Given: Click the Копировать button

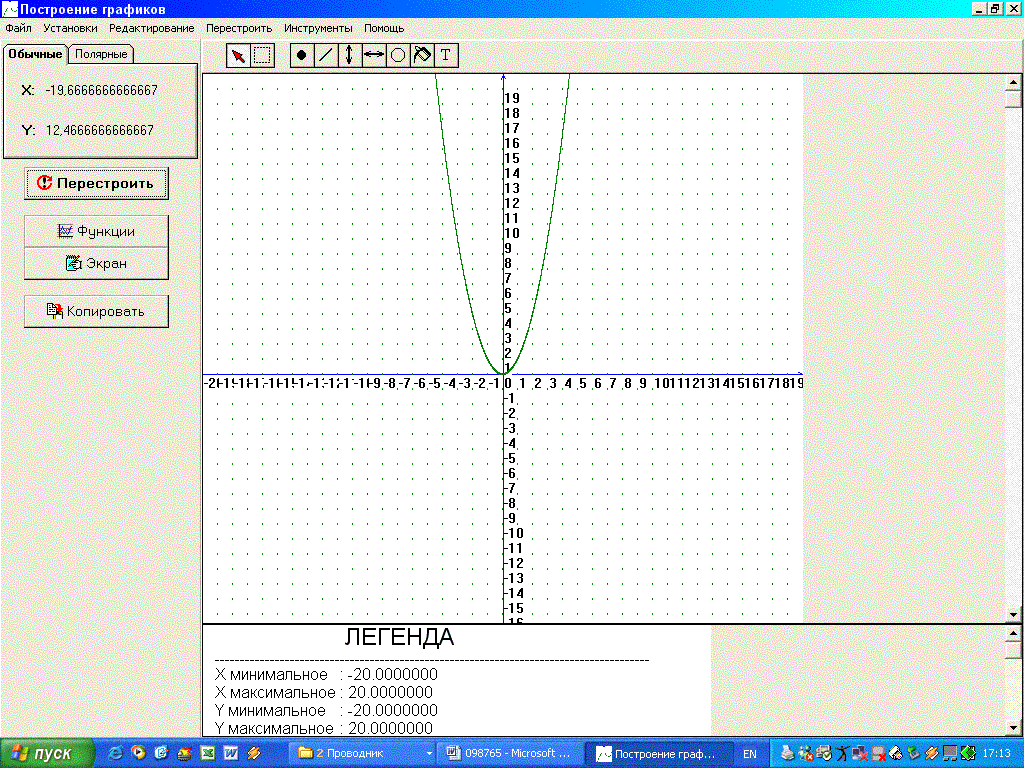Looking at the screenshot, I should [x=96, y=311].
